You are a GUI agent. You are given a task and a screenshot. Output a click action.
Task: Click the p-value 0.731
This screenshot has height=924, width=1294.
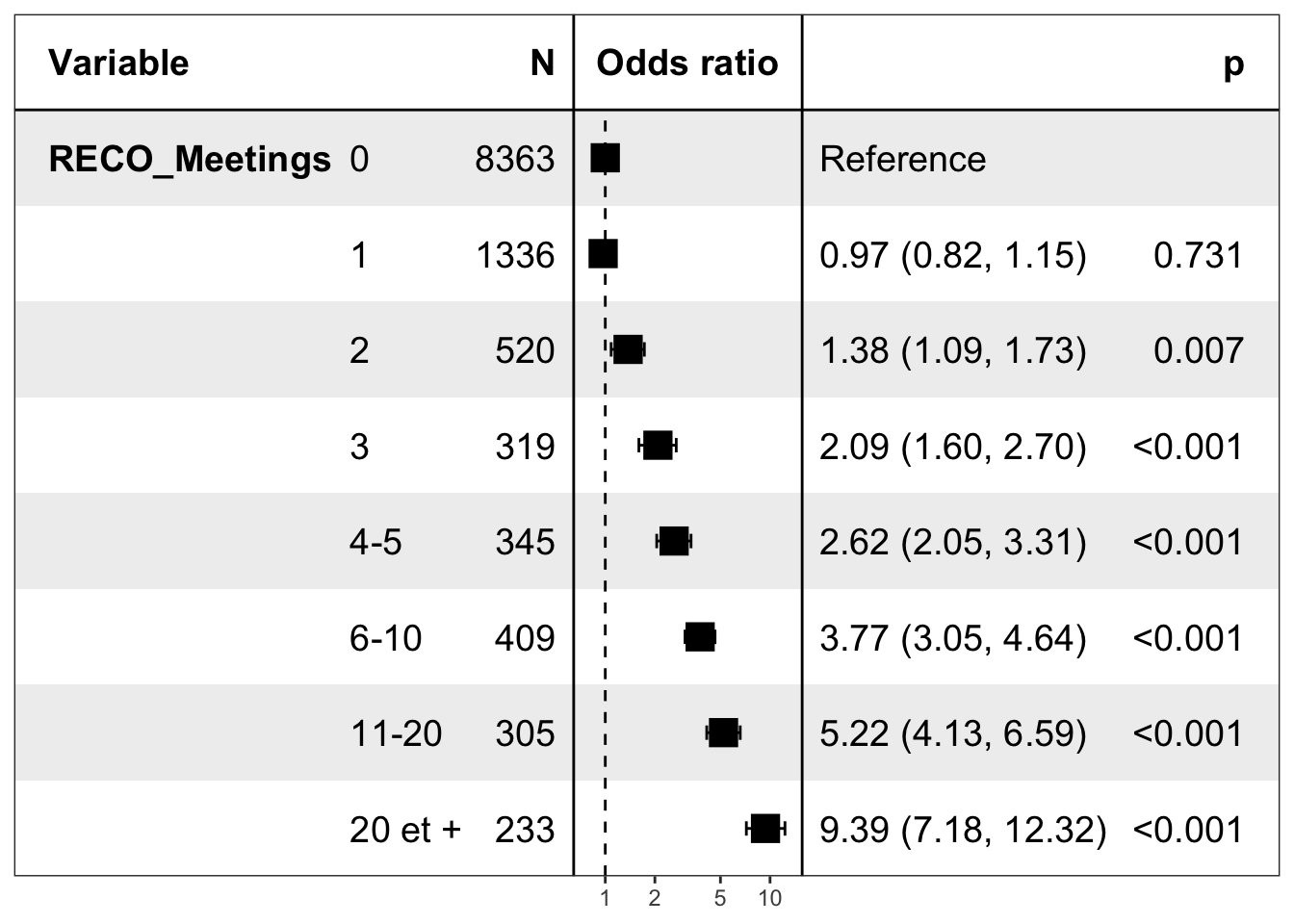point(1198,255)
